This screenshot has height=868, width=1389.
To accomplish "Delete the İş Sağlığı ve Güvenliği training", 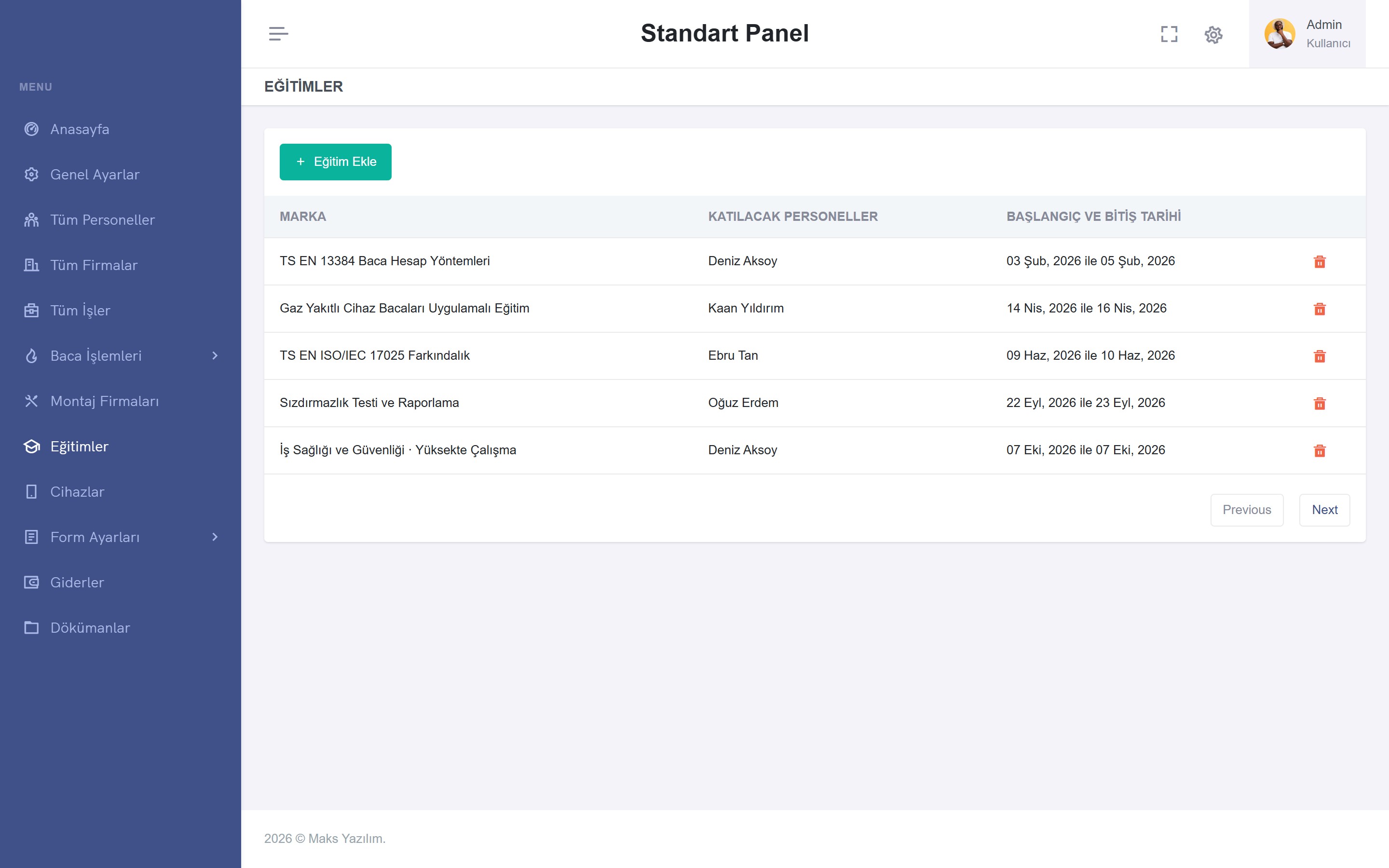I will pyautogui.click(x=1320, y=451).
